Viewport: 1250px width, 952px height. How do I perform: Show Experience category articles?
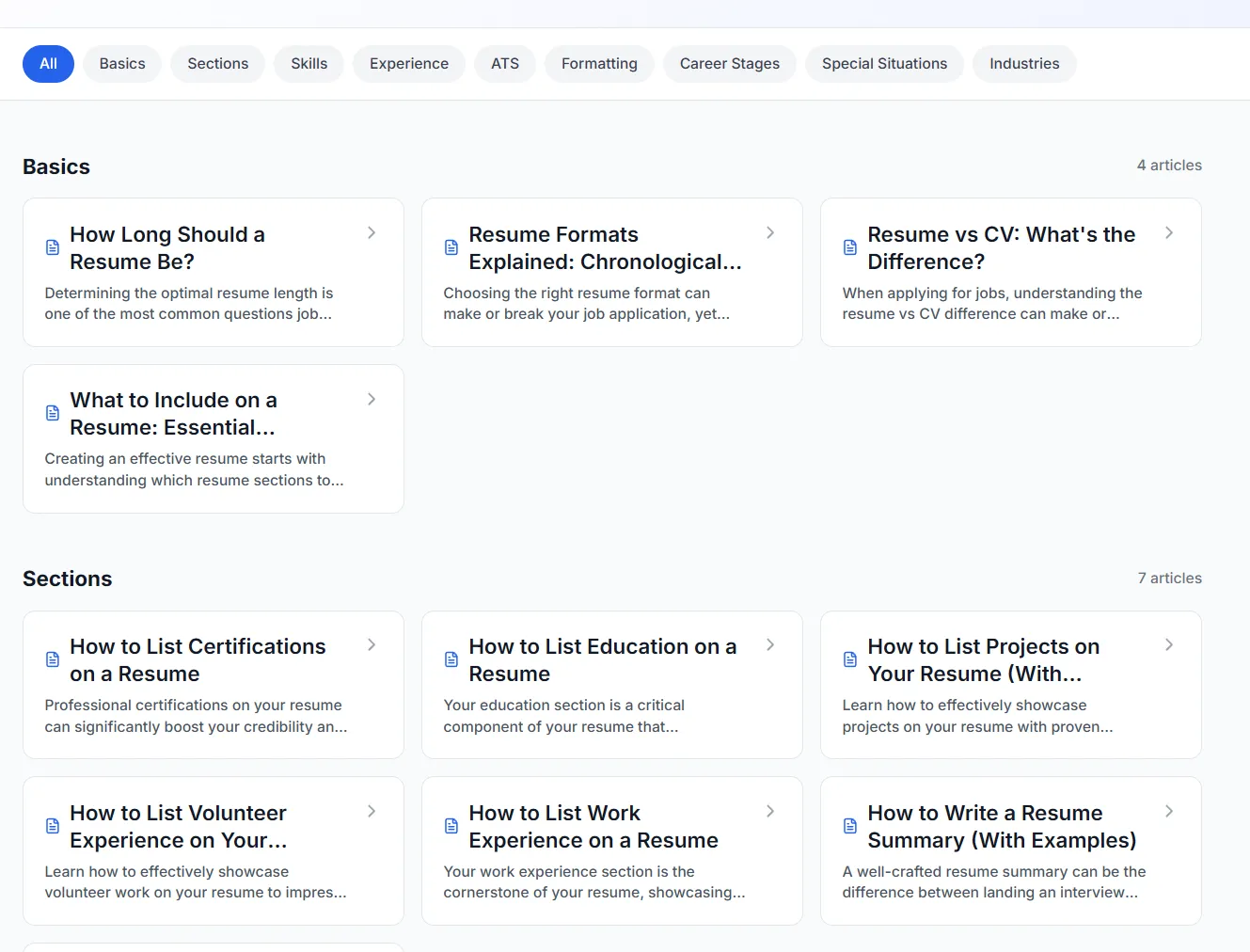pos(409,64)
